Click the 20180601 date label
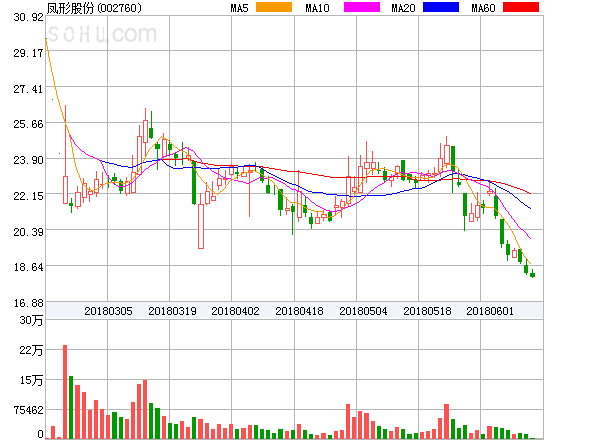The height and width of the screenshot is (440, 600). 490,311
